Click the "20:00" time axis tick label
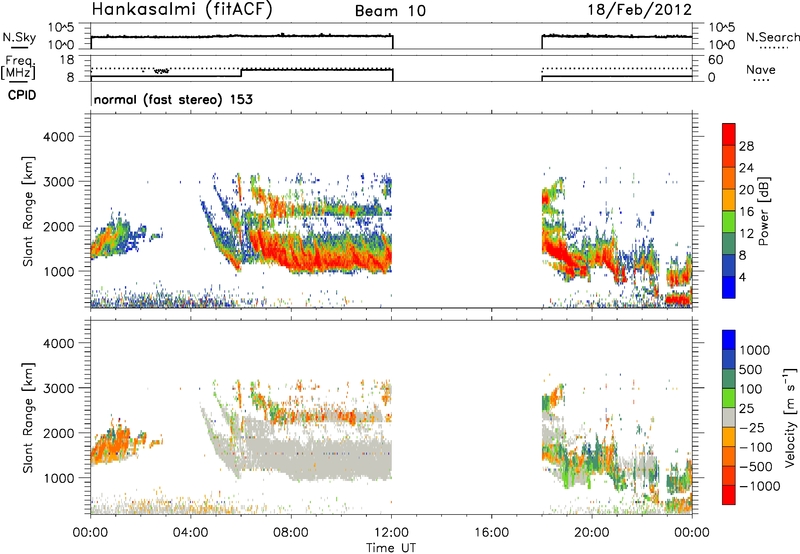Image resolution: width=800 pixels, height=554 pixels. click(x=592, y=533)
